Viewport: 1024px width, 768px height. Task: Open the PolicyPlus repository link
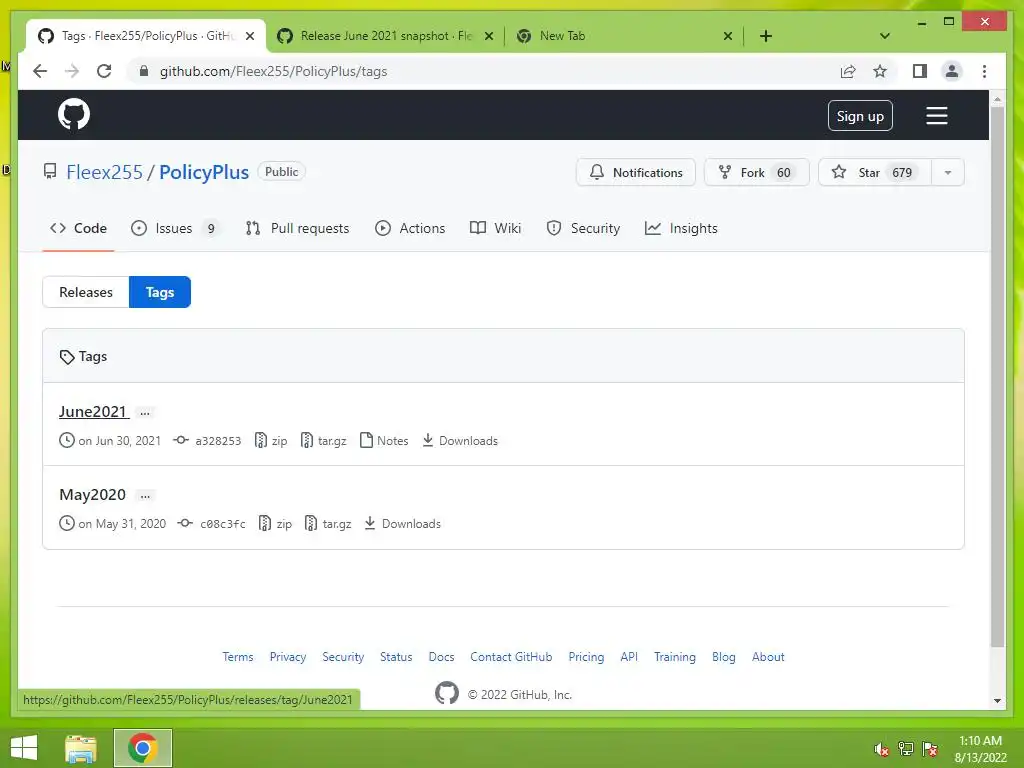[x=204, y=172]
